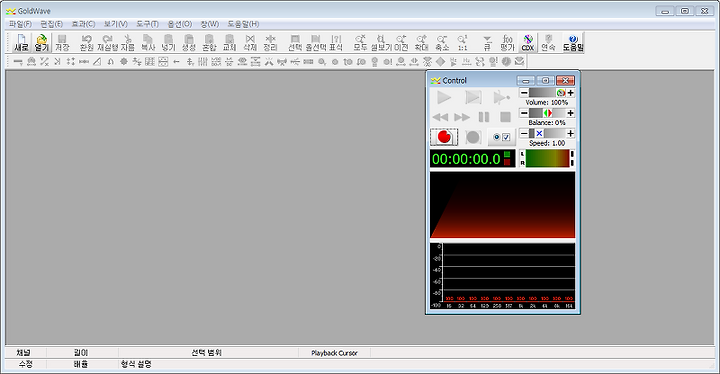
Task: Open the CDX audio extraction tool
Action: 528,43
